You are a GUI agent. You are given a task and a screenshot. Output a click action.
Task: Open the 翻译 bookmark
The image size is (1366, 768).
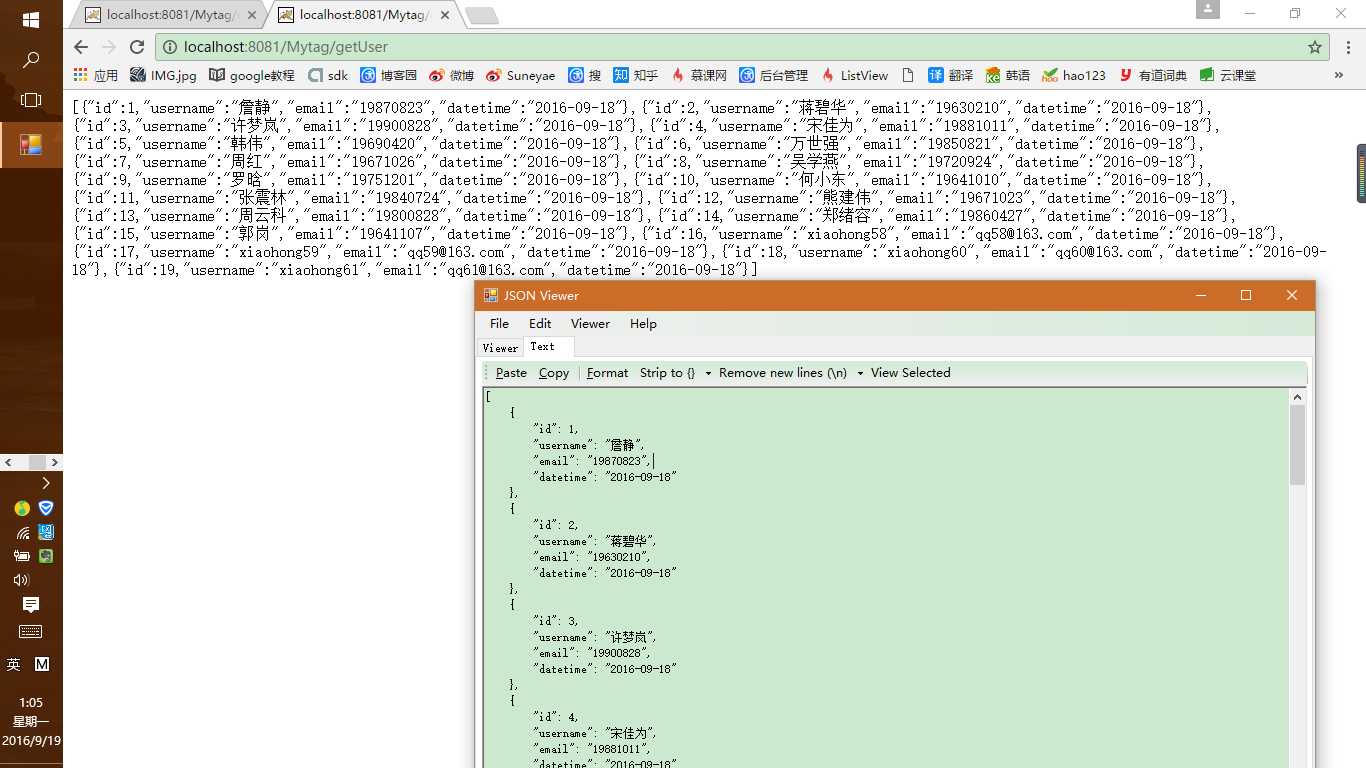(951, 75)
